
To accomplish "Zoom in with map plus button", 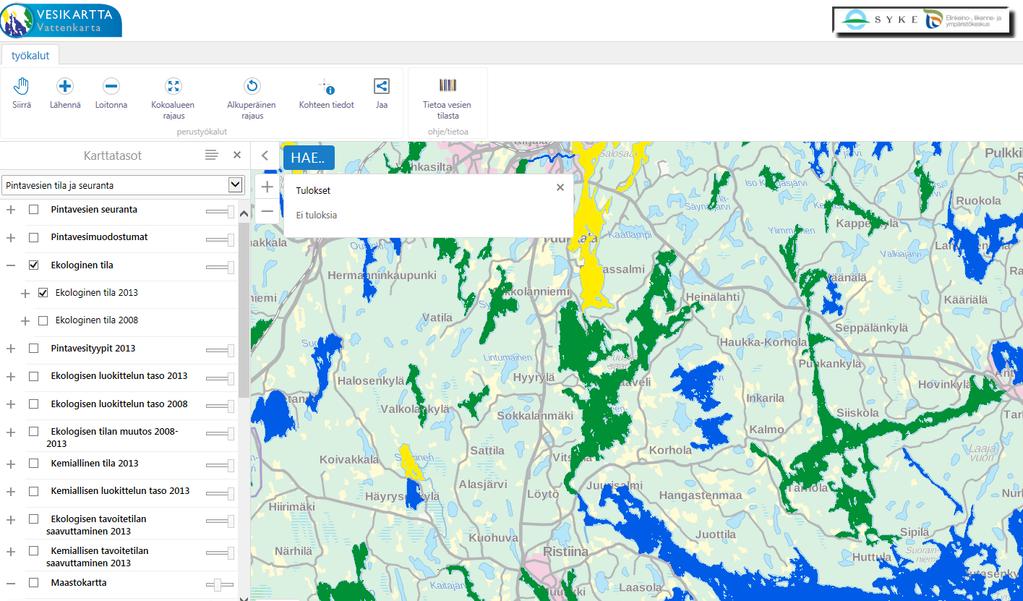I will coord(267,187).
